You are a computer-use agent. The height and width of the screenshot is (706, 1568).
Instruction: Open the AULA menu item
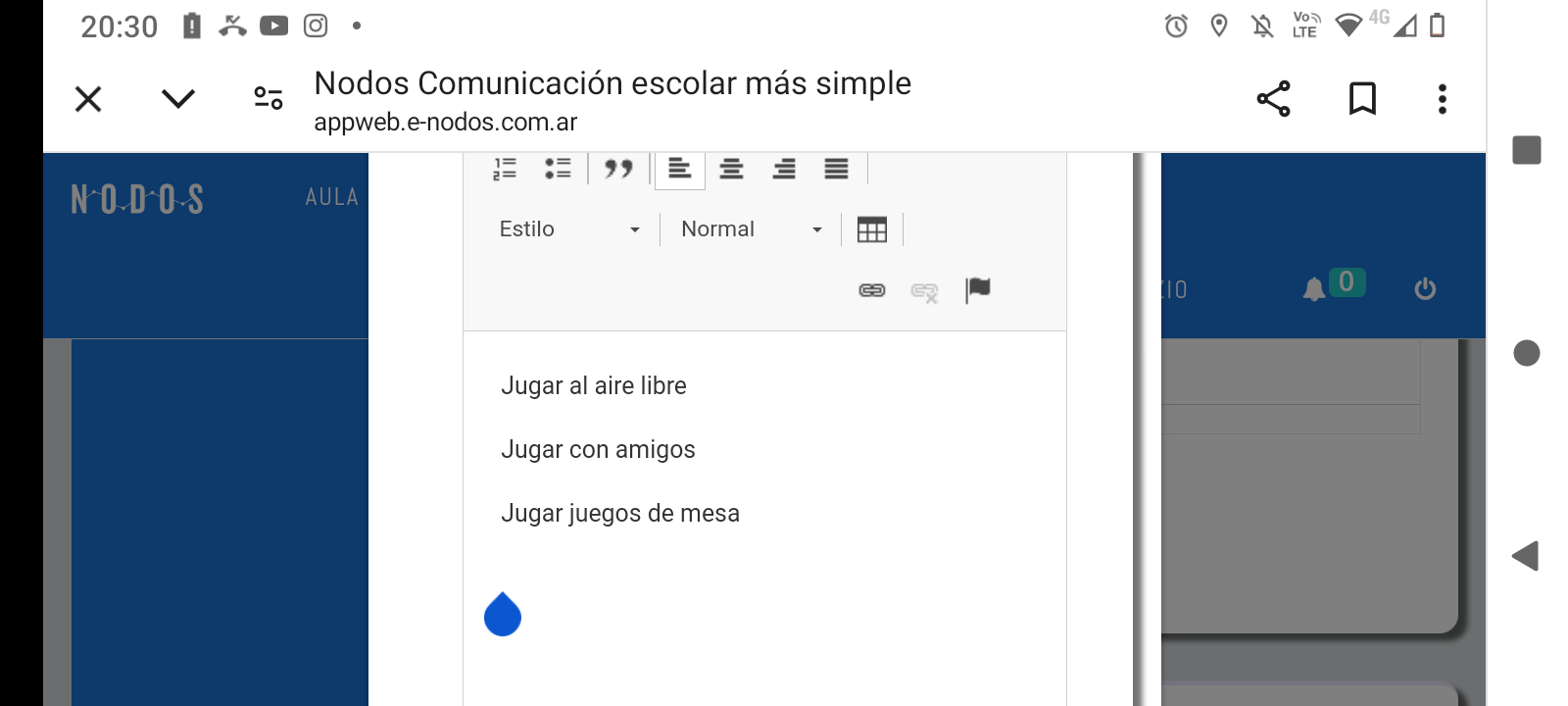331,197
